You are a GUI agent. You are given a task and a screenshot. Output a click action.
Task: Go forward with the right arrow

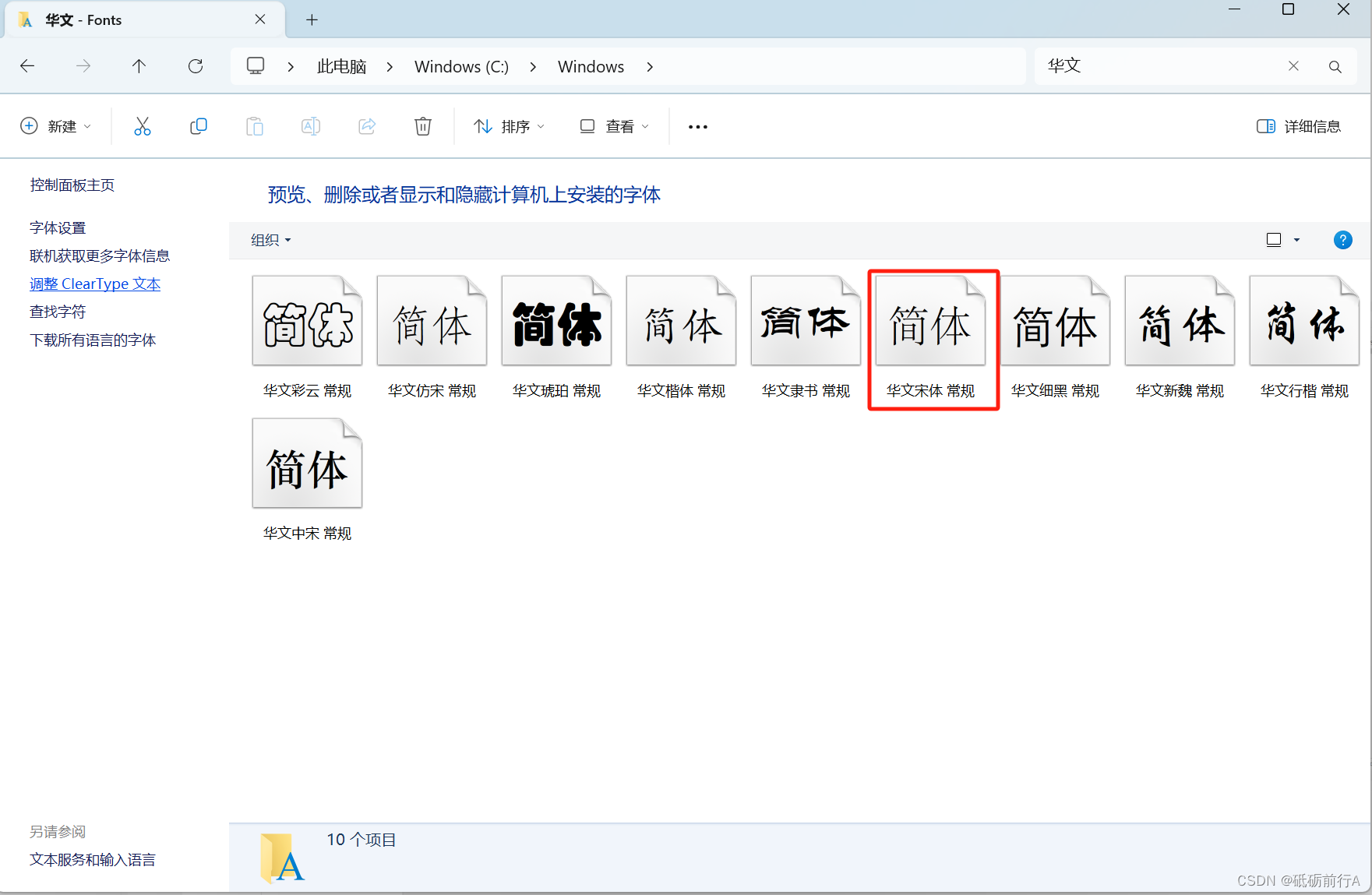[83, 66]
